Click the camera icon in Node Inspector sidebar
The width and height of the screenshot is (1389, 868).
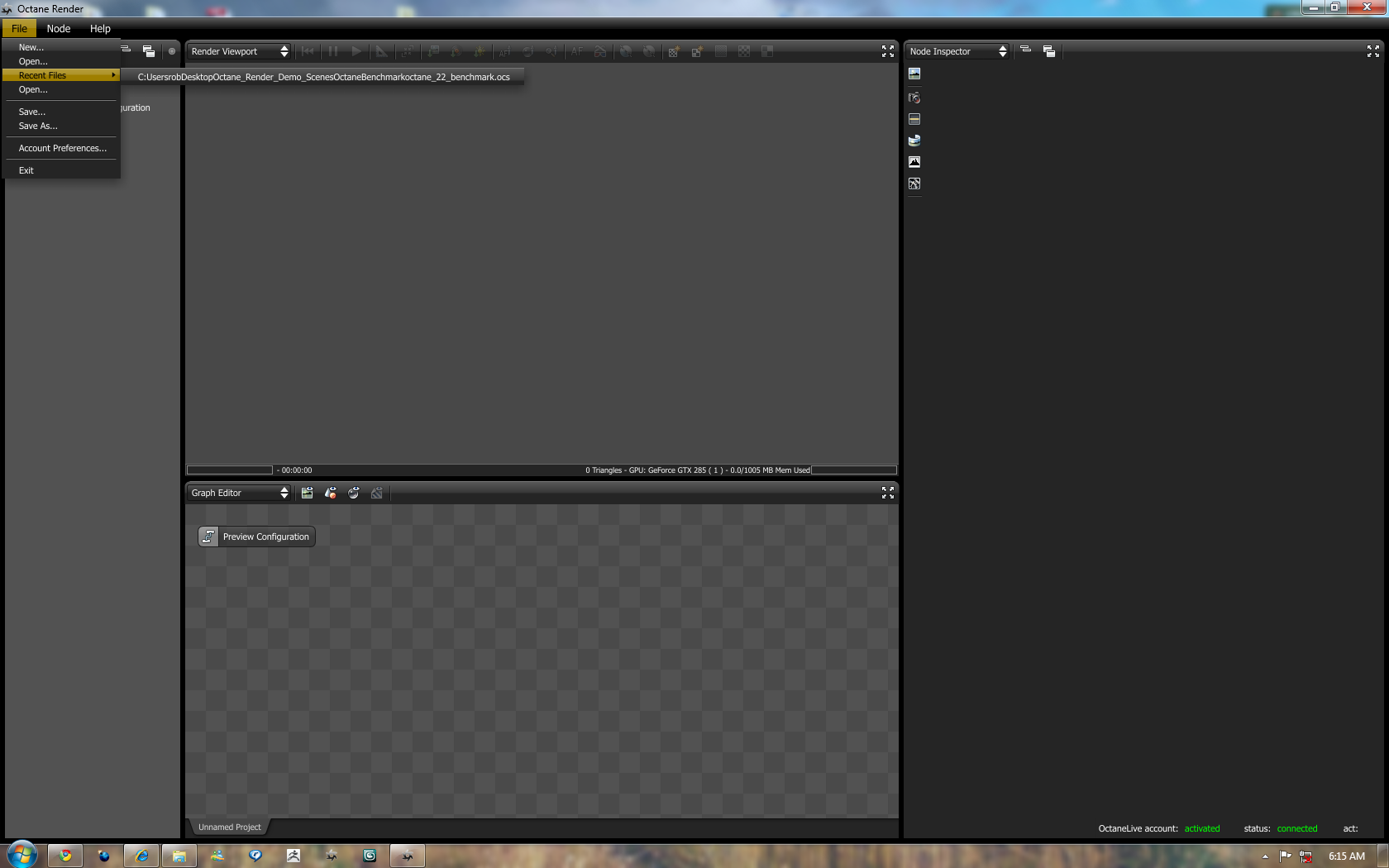tap(914, 98)
